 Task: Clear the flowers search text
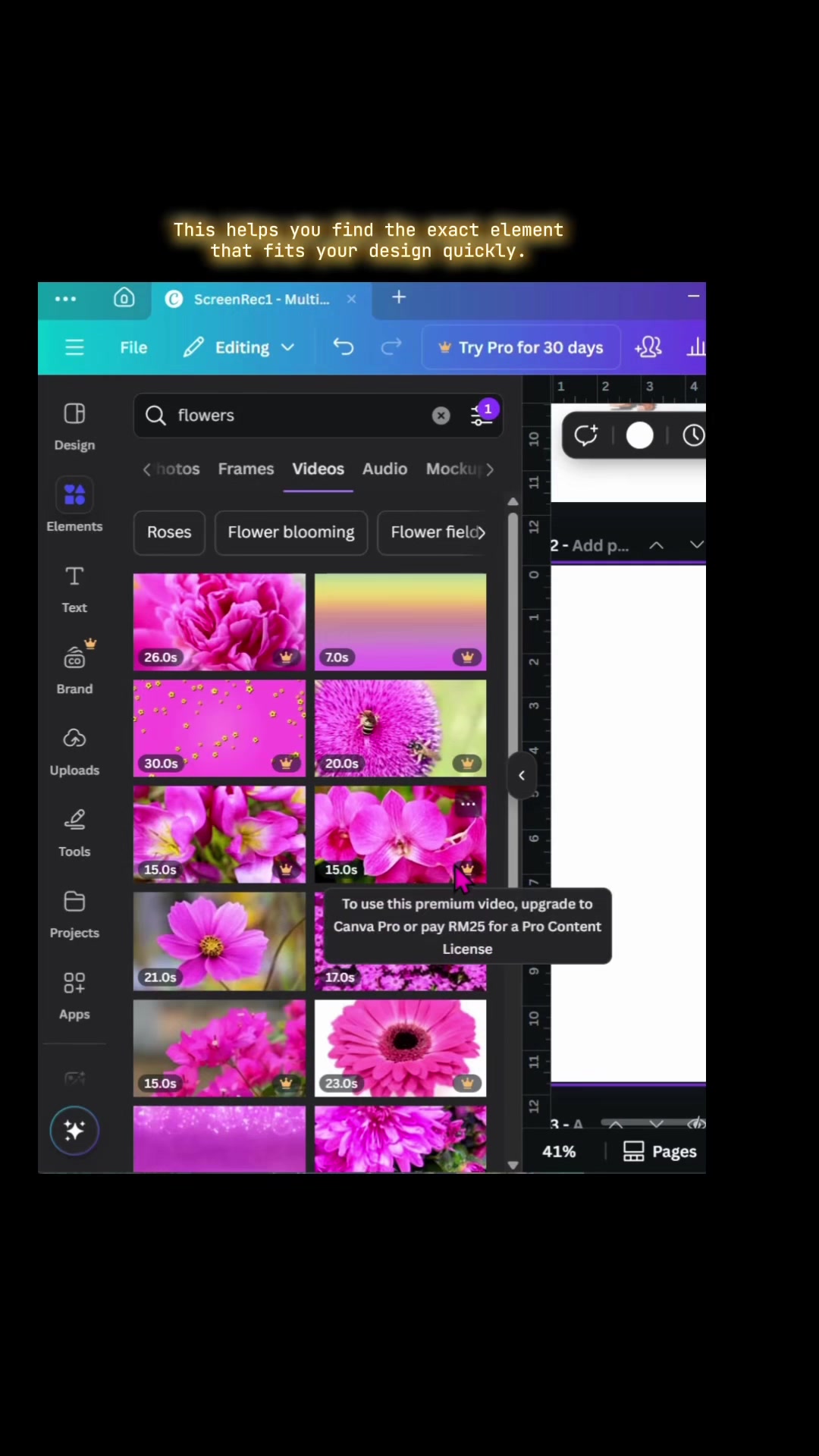(x=441, y=416)
